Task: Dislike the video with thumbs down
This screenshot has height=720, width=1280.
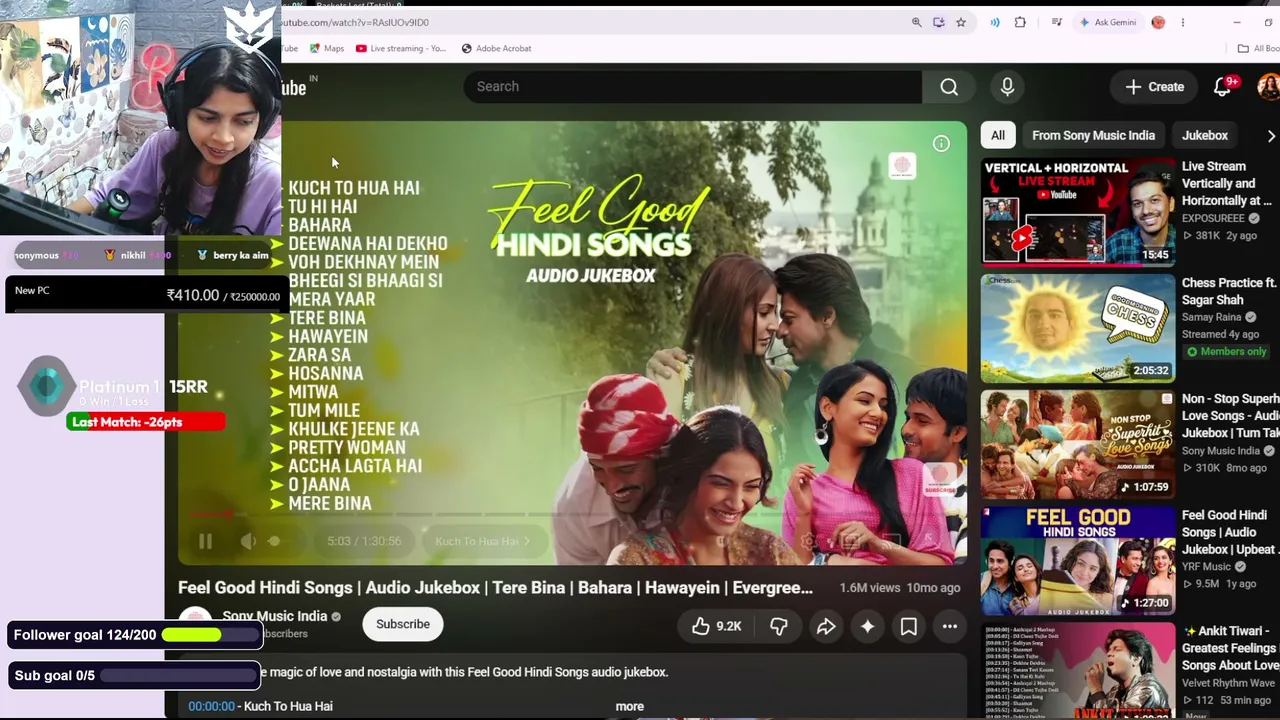Action: tap(778, 626)
